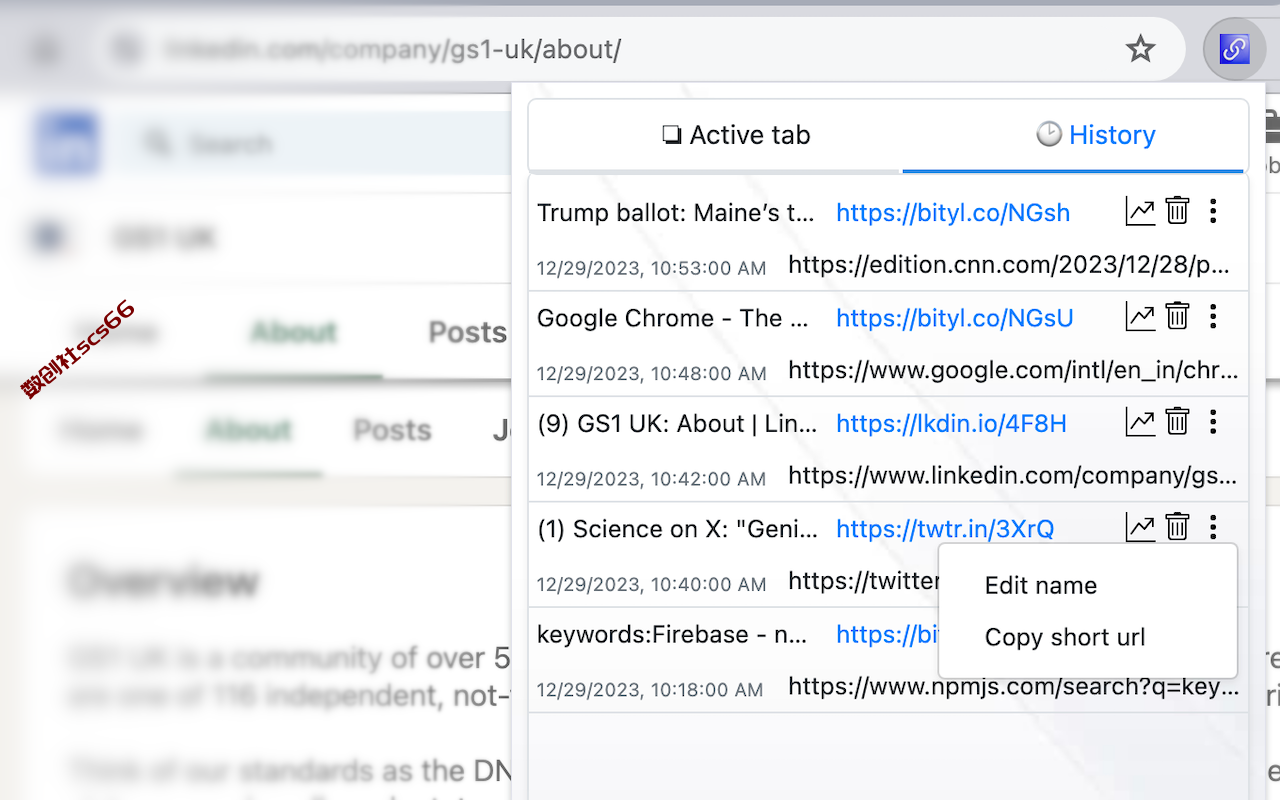
Task: Open more options for Trump ballot entry
Action: pyautogui.click(x=1213, y=211)
